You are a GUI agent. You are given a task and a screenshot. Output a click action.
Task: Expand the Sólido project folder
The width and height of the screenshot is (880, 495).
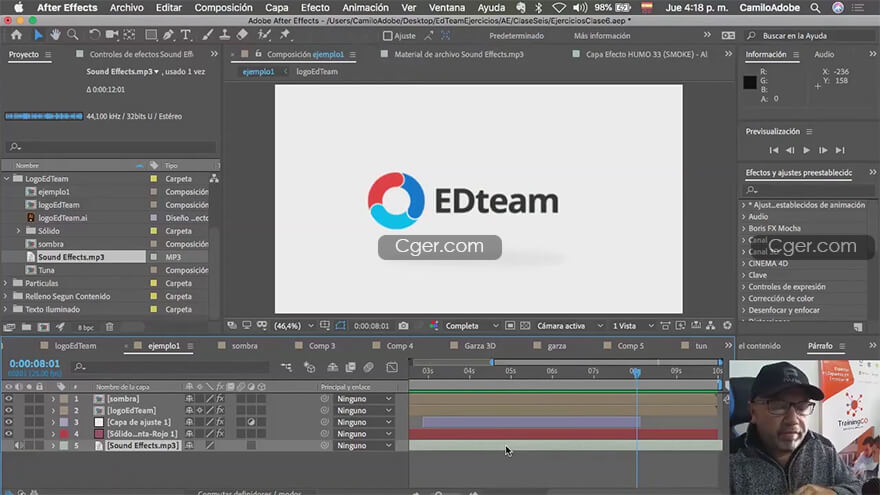19,231
